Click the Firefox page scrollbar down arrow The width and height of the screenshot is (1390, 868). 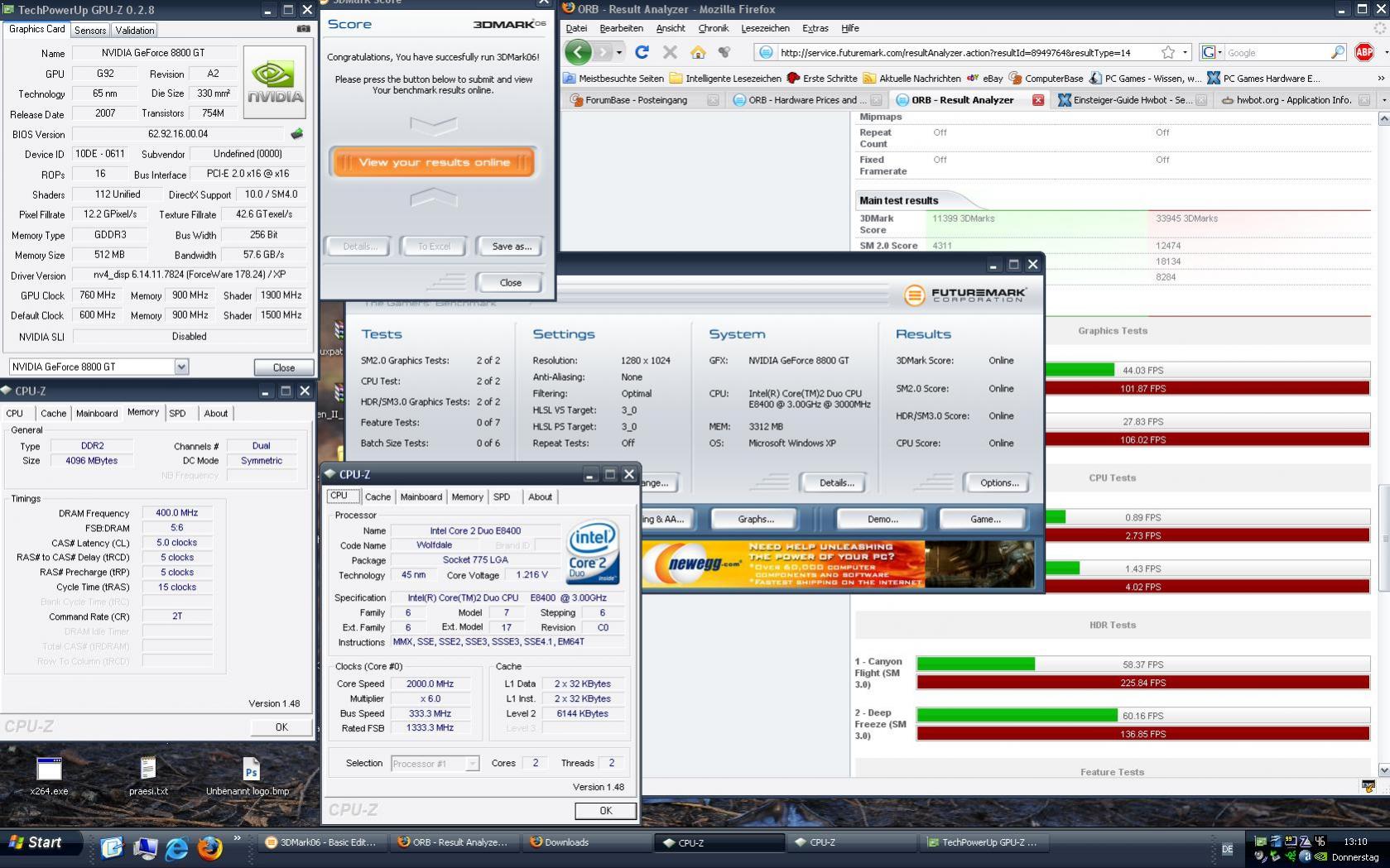point(1383,770)
